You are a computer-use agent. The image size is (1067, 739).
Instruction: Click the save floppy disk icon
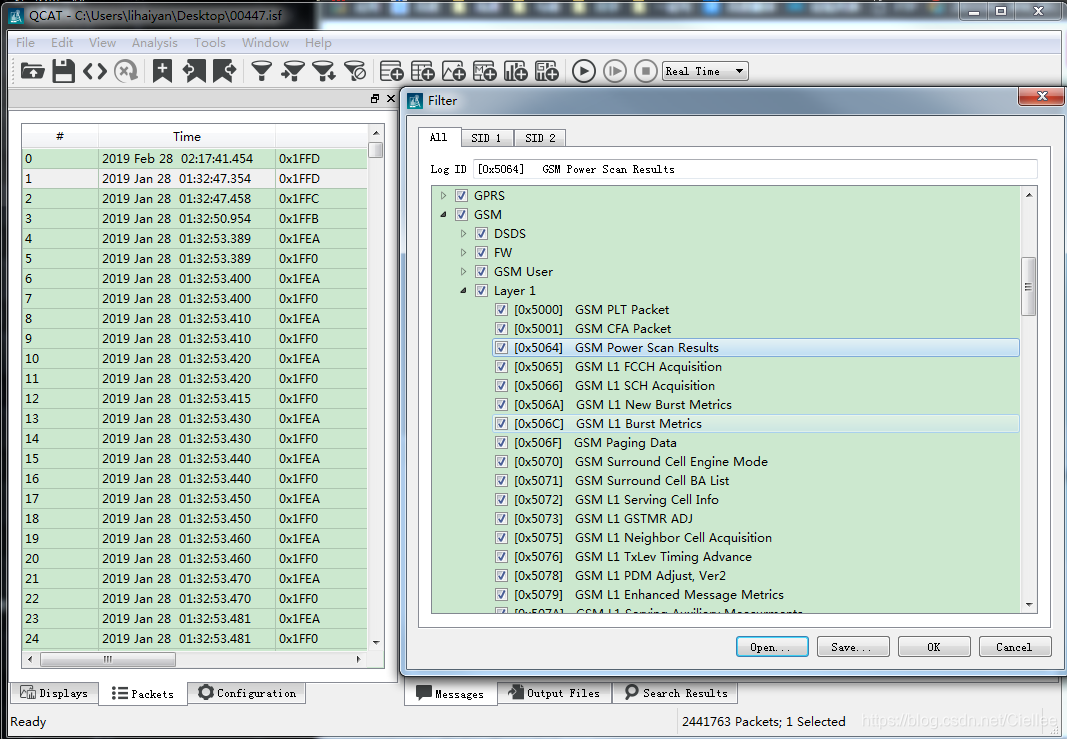[63, 71]
